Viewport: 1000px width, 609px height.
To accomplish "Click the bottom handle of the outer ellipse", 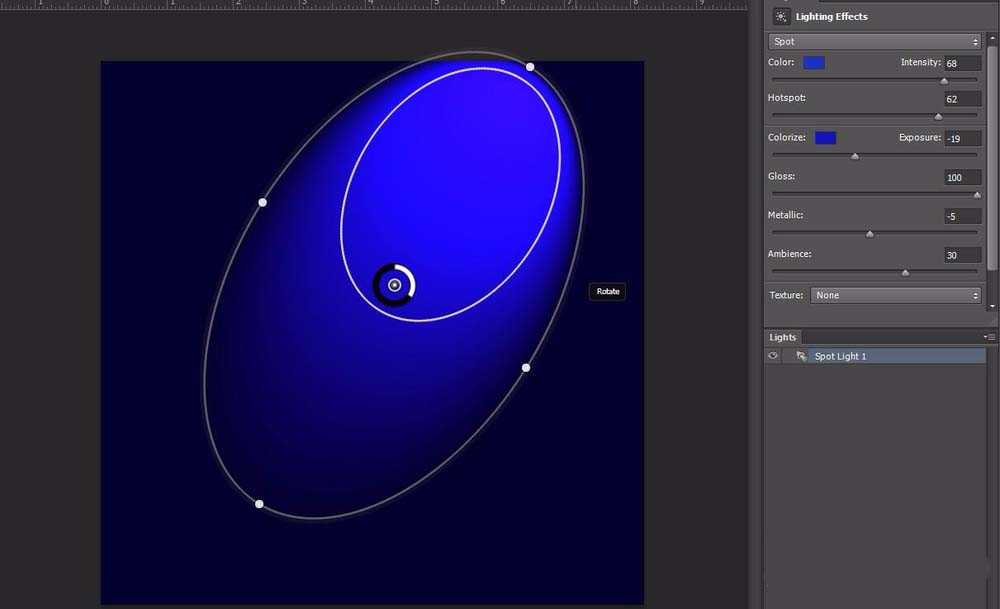I will (259, 504).
